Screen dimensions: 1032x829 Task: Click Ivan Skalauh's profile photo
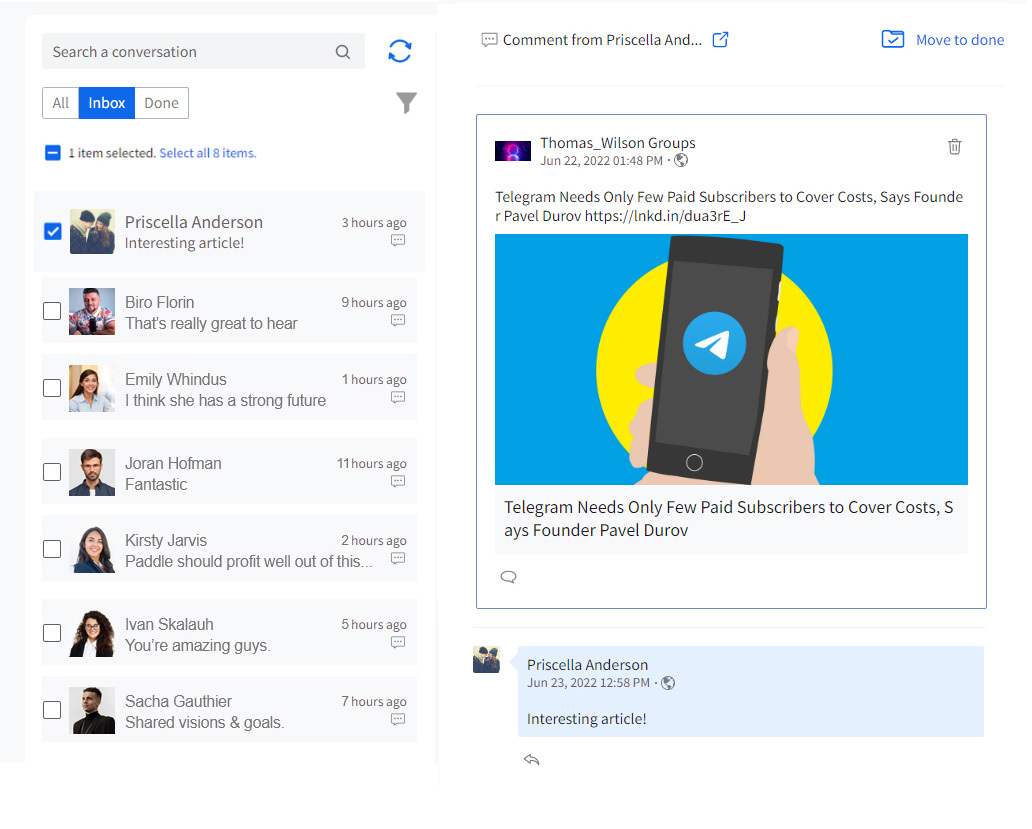pyautogui.click(x=92, y=633)
